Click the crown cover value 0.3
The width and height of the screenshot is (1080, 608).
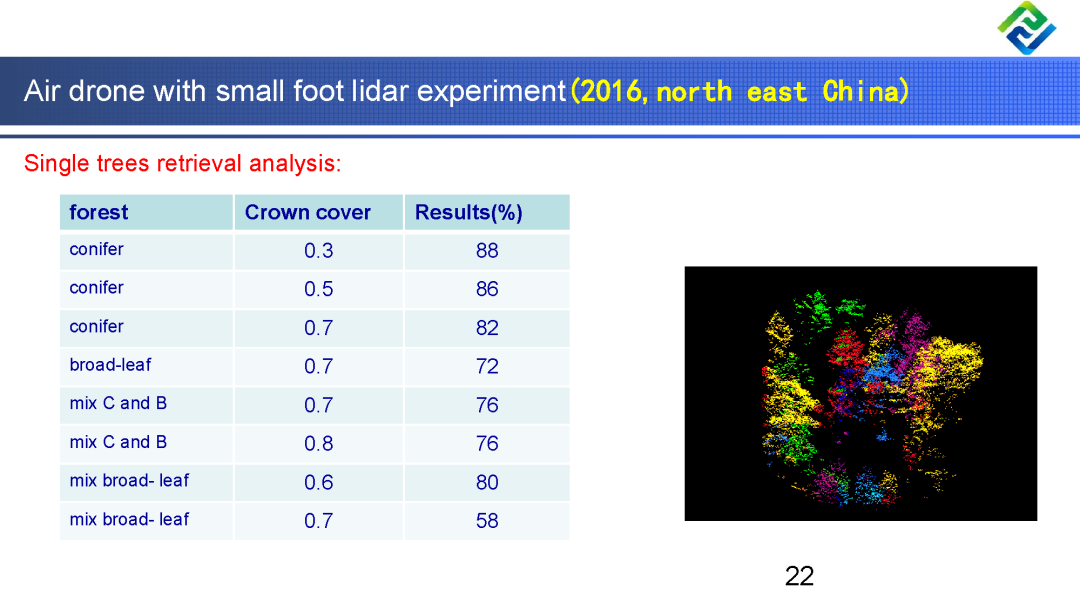coord(318,251)
